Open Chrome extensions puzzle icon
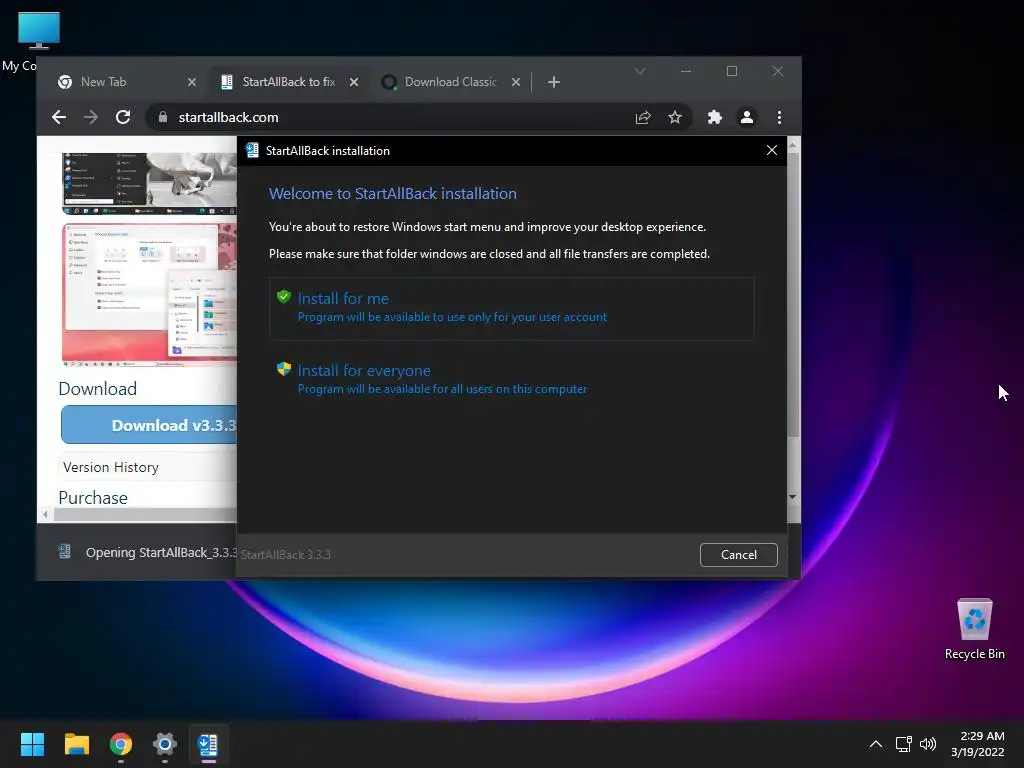 (715, 117)
